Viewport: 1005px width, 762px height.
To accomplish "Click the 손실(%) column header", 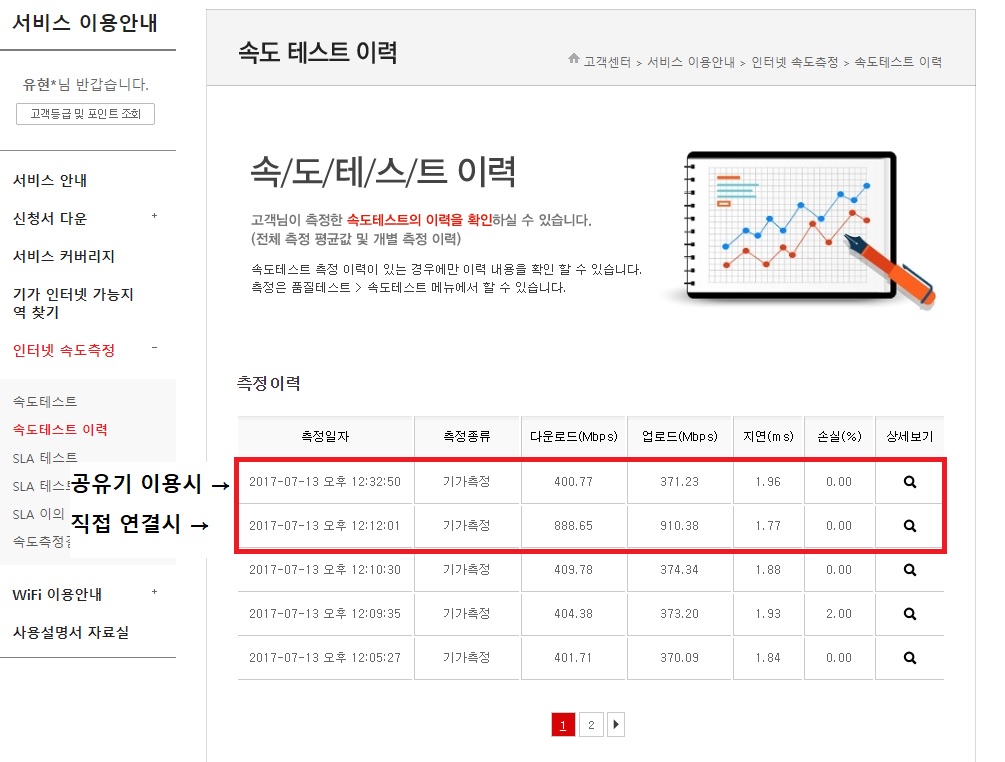I will coord(840,436).
